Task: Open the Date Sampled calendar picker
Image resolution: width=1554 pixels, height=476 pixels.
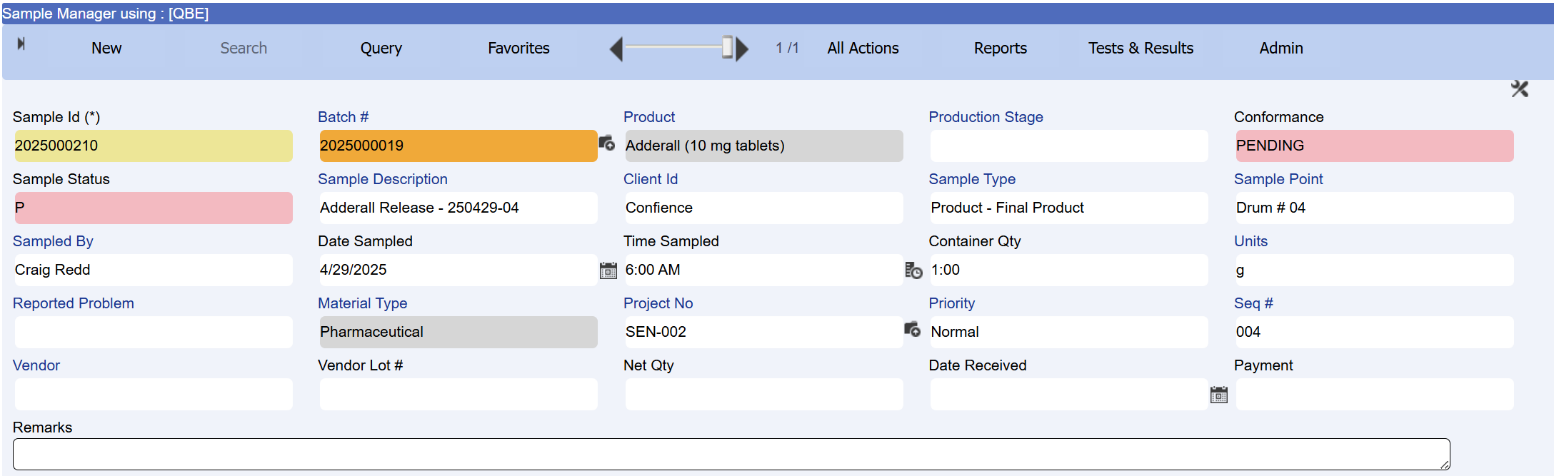Action: pos(608,270)
